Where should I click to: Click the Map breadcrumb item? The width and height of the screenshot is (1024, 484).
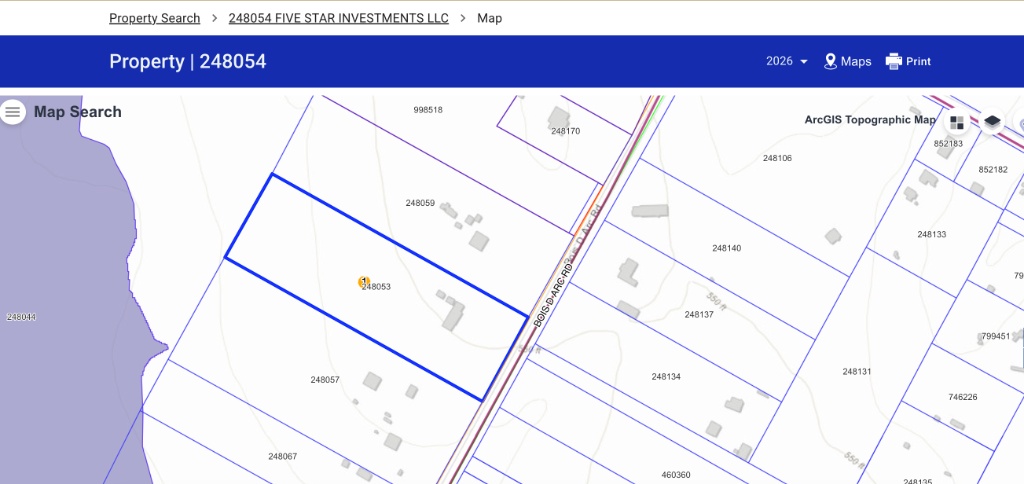pos(489,18)
